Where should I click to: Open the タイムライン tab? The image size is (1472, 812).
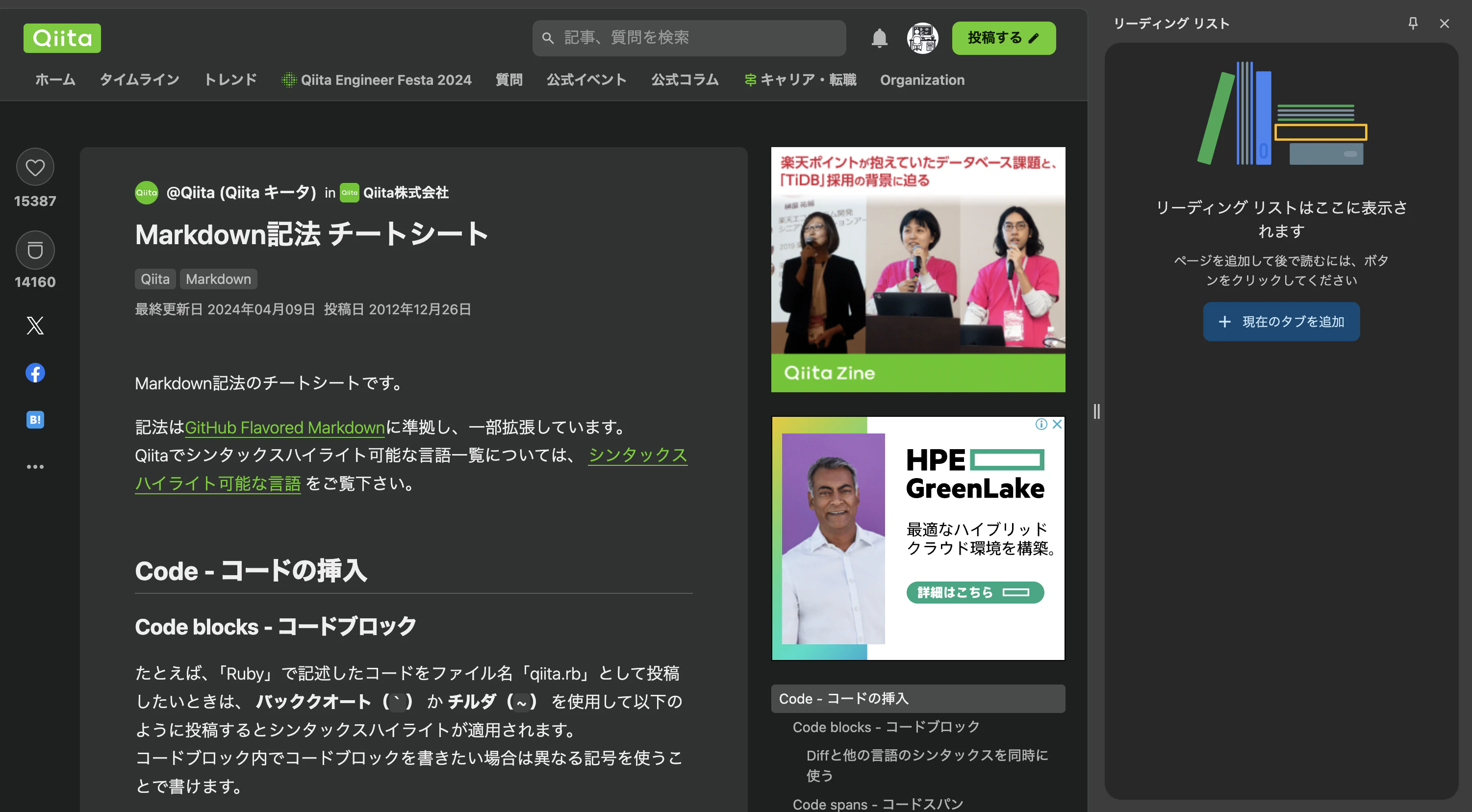(x=140, y=80)
